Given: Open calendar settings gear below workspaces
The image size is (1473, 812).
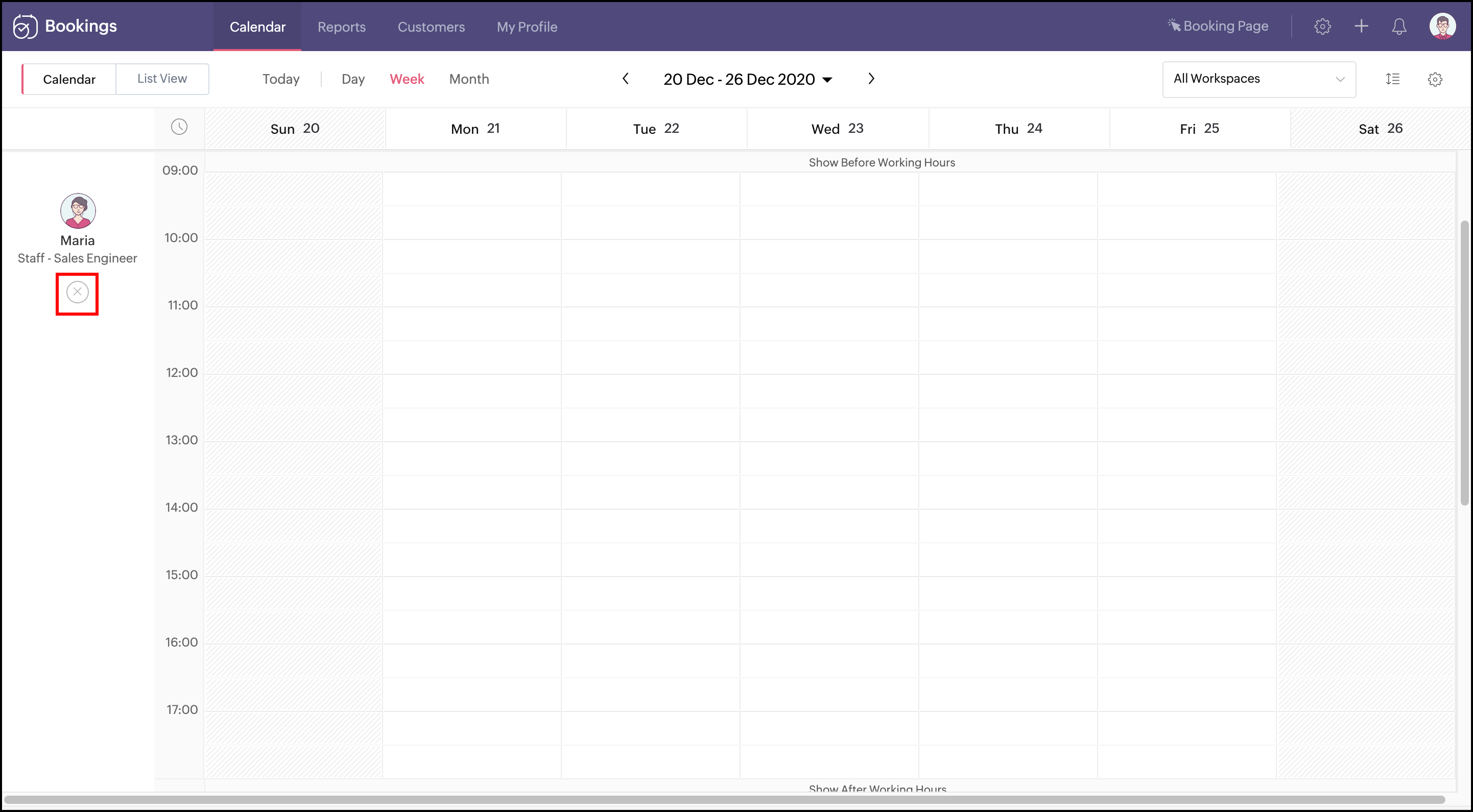Looking at the screenshot, I should click(x=1435, y=79).
